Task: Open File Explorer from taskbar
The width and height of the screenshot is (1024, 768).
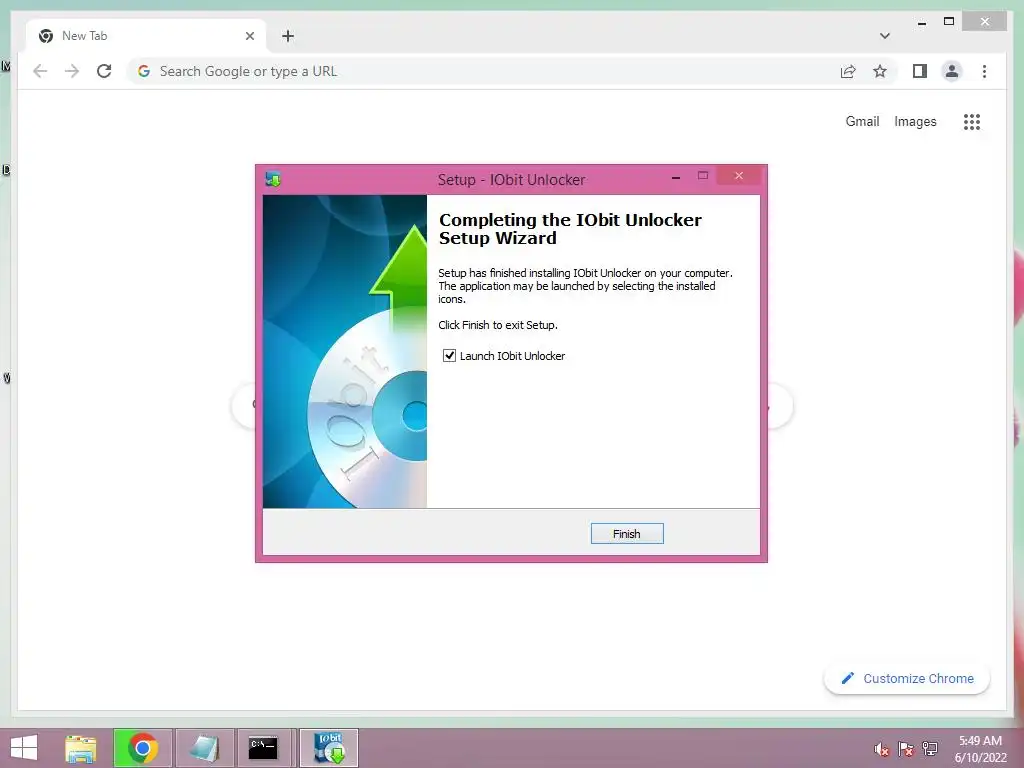Action: (x=81, y=748)
